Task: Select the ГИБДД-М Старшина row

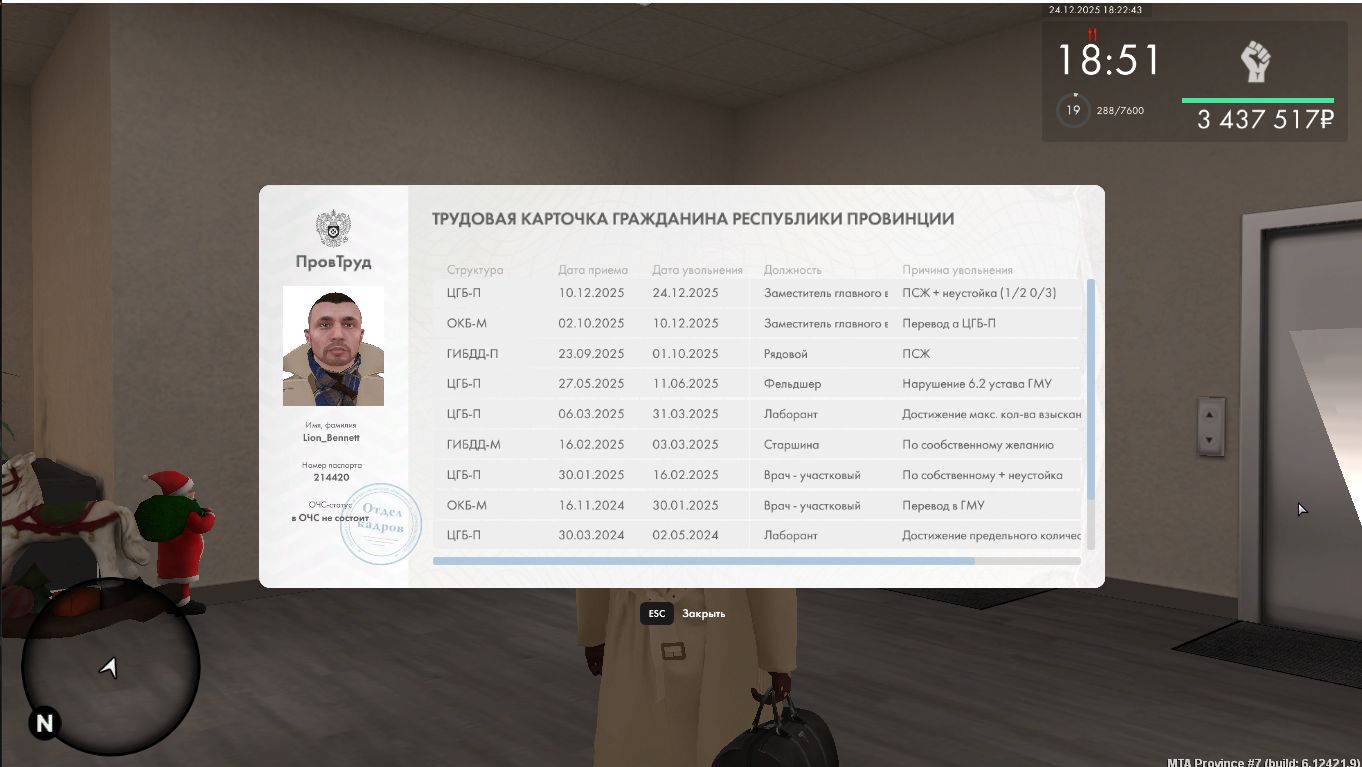Action: coord(760,445)
